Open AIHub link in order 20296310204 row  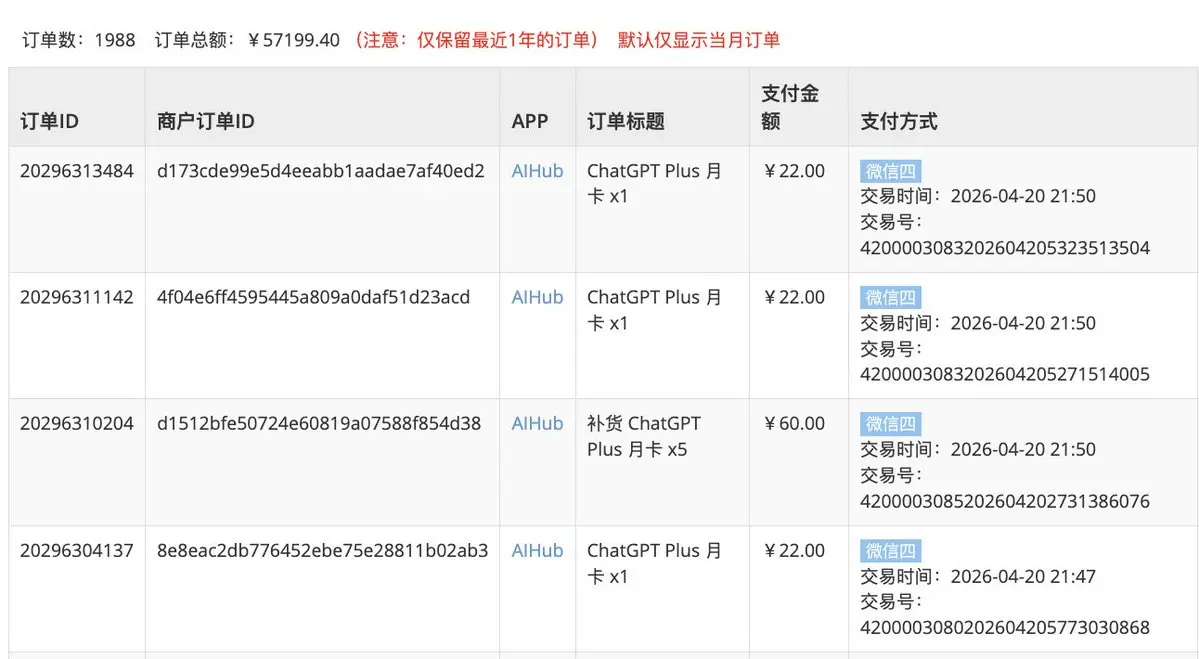coord(537,424)
